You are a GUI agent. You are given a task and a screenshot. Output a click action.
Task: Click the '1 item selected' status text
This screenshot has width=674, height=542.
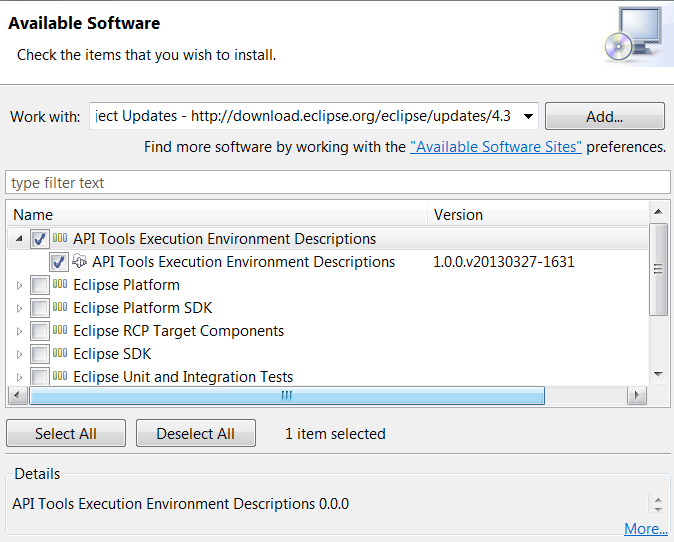[x=335, y=434]
